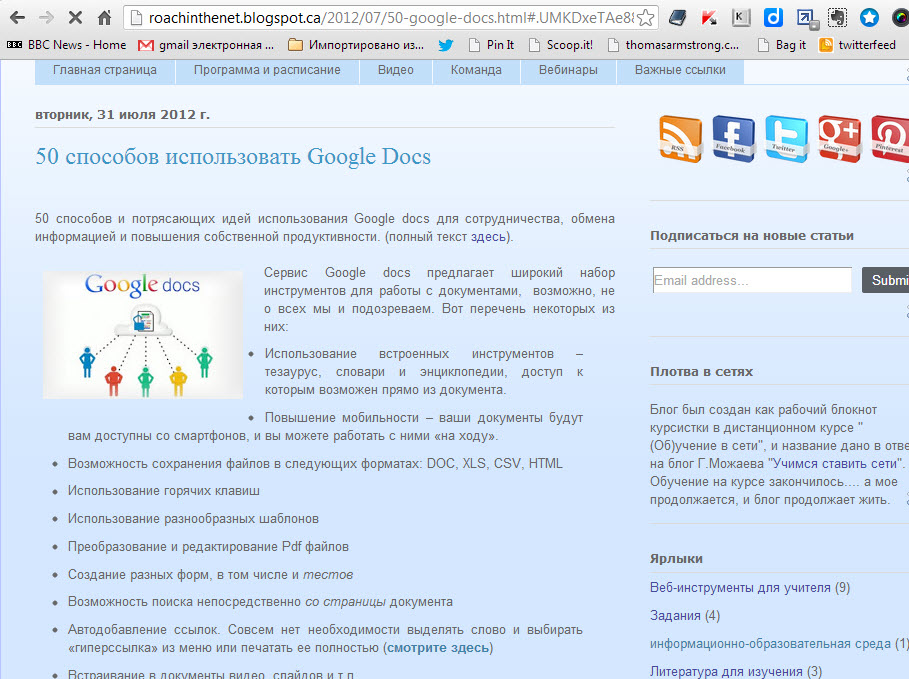Click the Использование разнообразных шаблонов bullet

pyautogui.click(x=194, y=519)
